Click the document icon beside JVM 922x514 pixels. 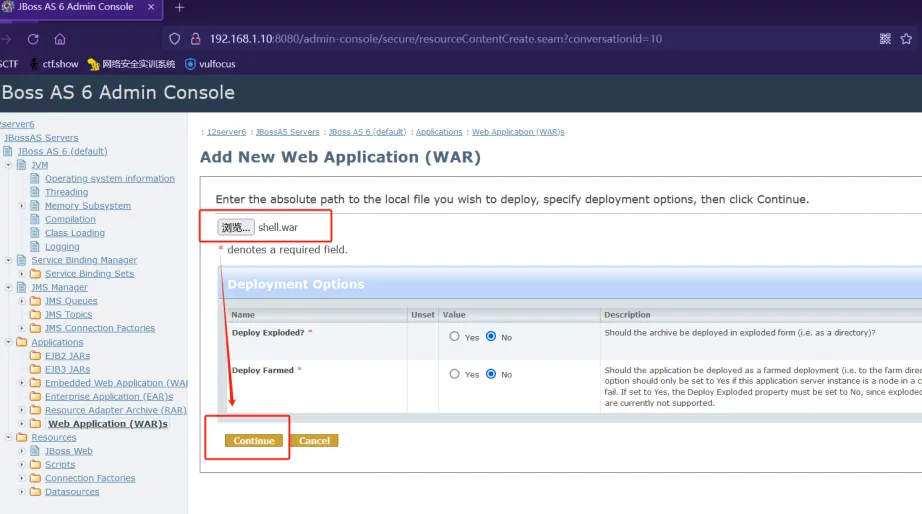click(22, 165)
